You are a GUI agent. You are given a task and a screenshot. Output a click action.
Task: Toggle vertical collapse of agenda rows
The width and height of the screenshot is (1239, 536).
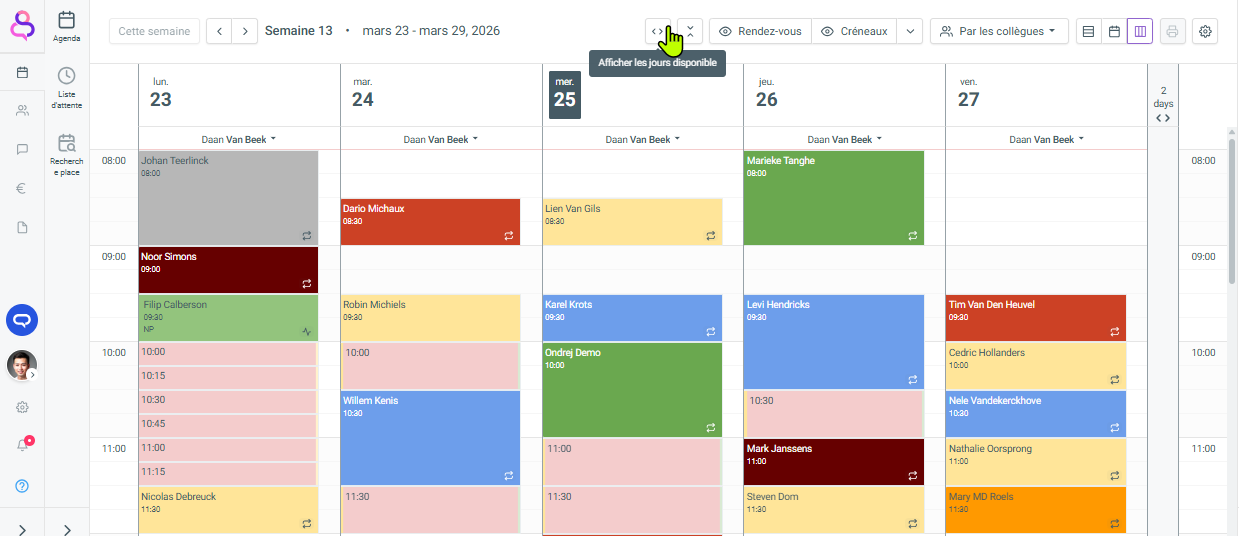tap(690, 31)
